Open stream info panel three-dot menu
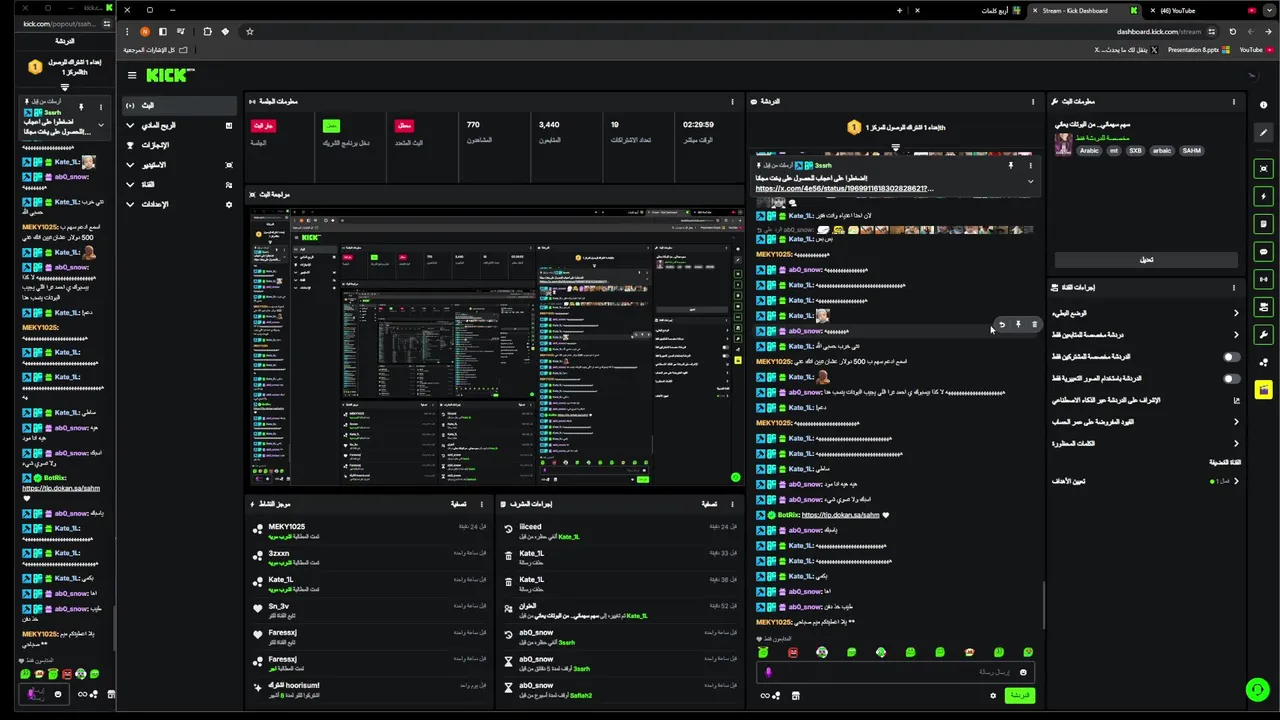The width and height of the screenshot is (1280, 720). (1233, 101)
